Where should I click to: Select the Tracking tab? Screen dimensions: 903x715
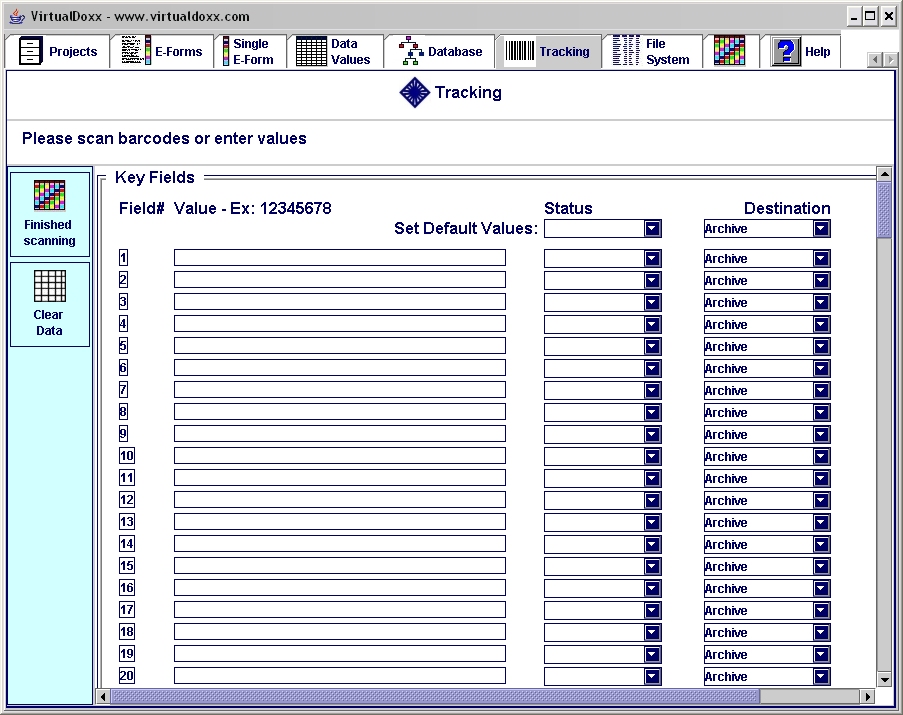[x=548, y=52]
